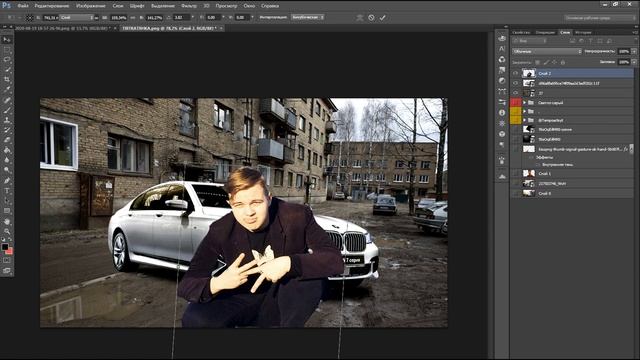Select the Rectangular Marquee tool

7,50
